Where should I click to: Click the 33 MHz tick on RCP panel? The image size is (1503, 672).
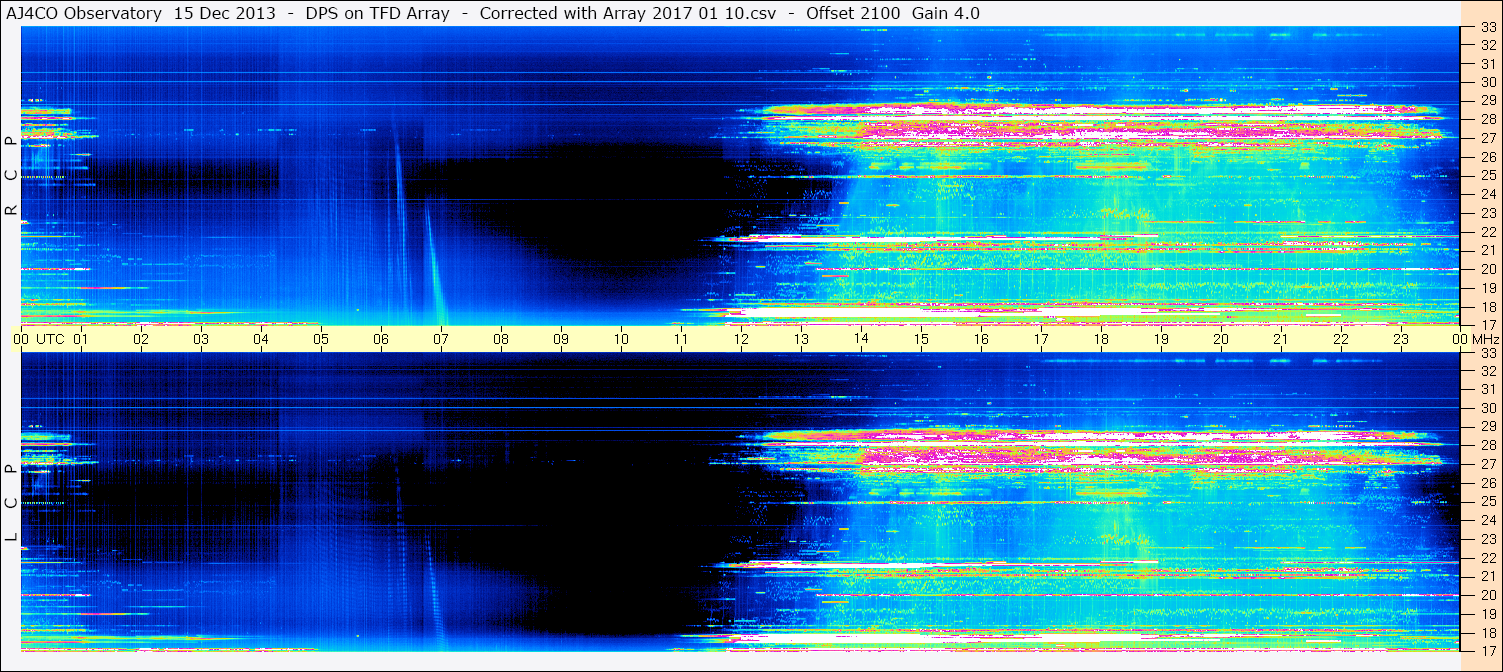[x=1487, y=26]
